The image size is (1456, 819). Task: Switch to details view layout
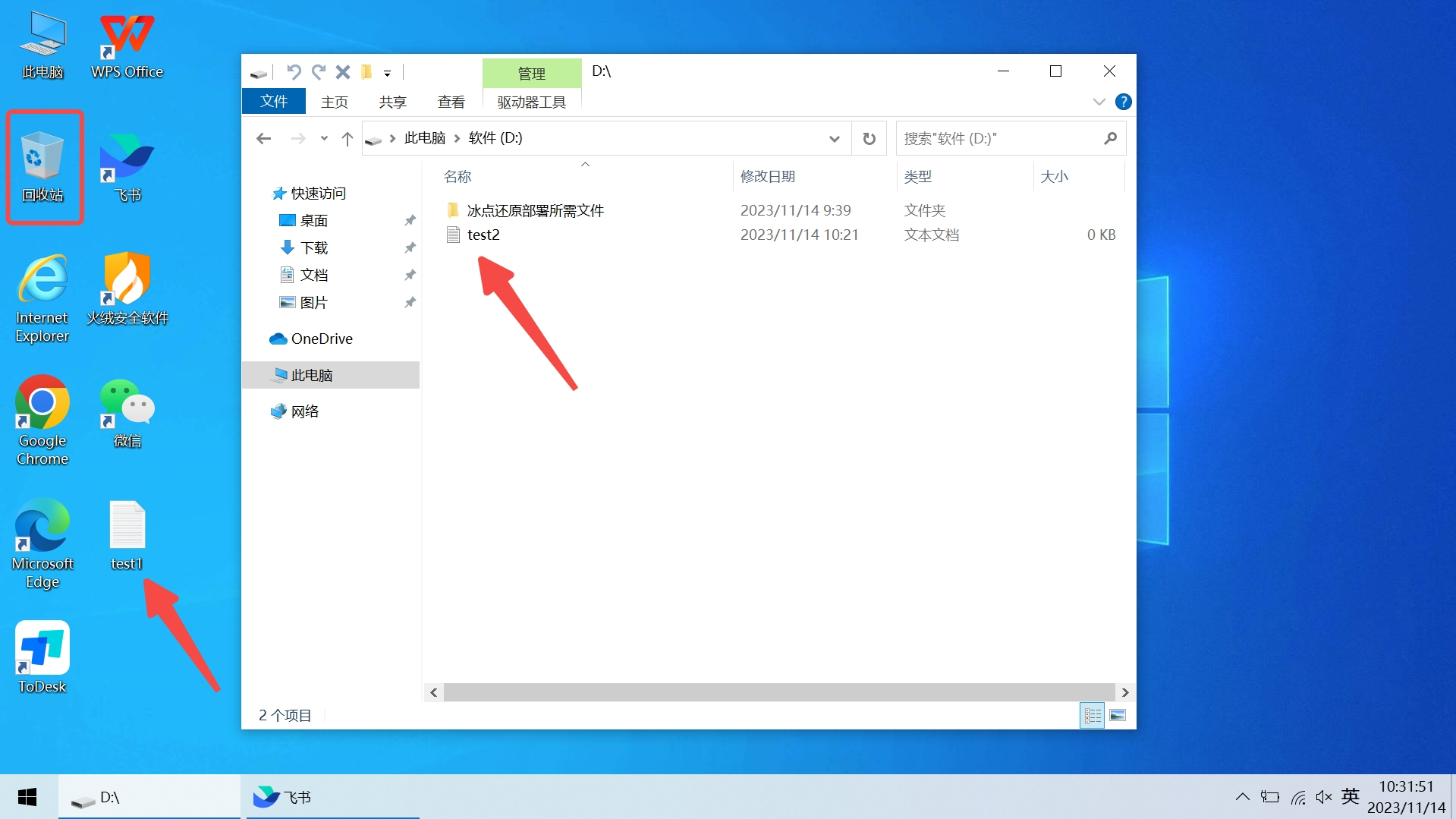1093,715
